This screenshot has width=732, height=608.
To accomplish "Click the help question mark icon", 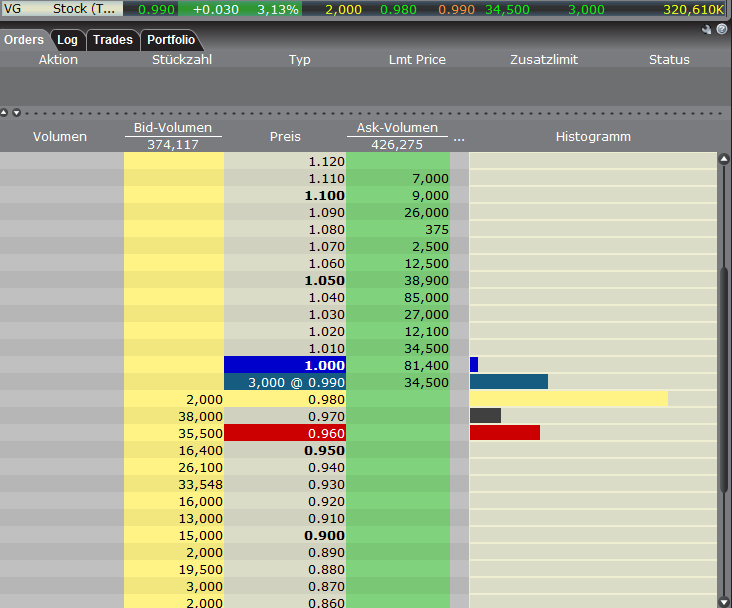I will (x=721, y=30).
